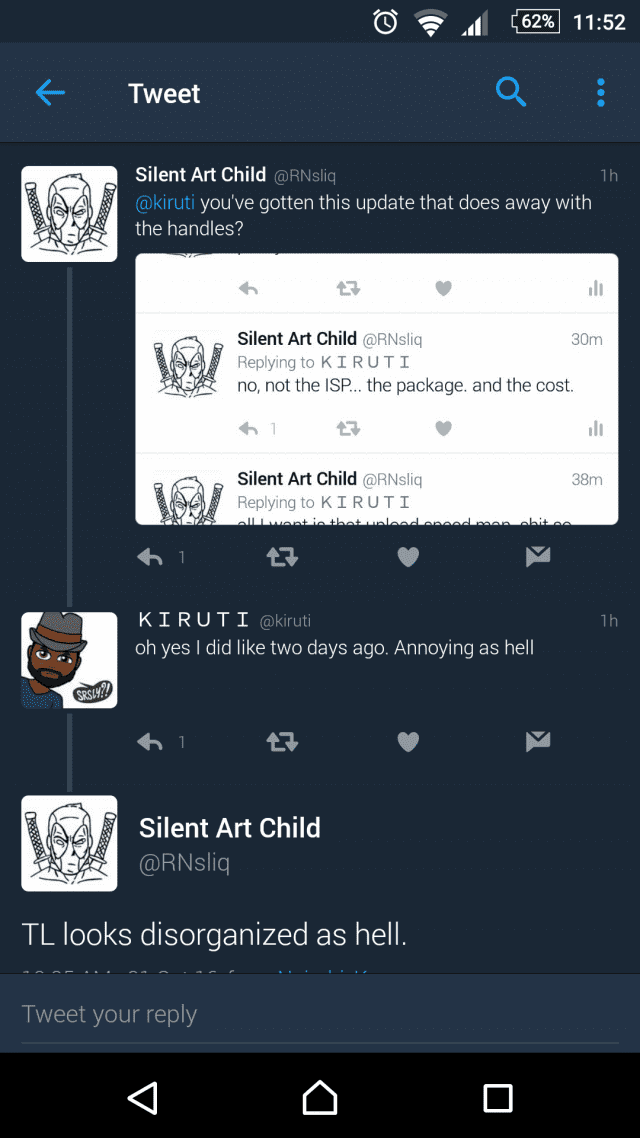Open Silent Art Child name on main tweet
Viewport: 640px width, 1138px height.
coord(229,827)
